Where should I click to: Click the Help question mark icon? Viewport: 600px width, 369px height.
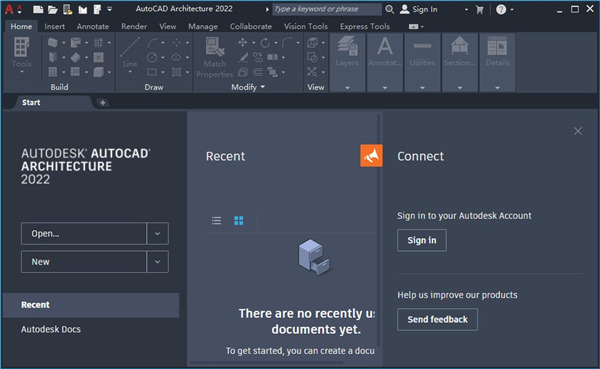coord(501,10)
